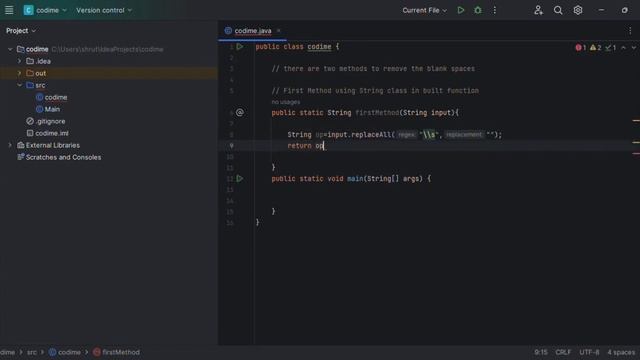Go to previous highlighted error arrow
The height and width of the screenshot is (360, 640).
point(623,48)
